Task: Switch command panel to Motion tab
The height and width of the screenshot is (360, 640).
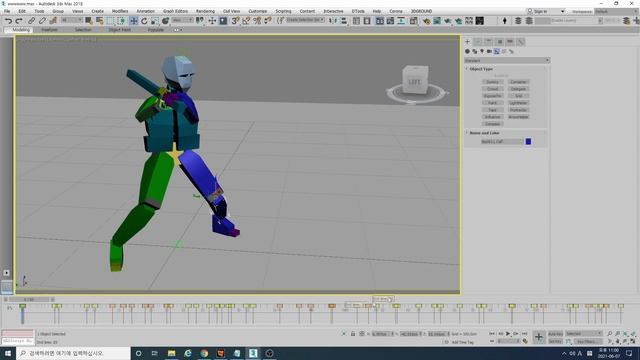Action: 500,42
